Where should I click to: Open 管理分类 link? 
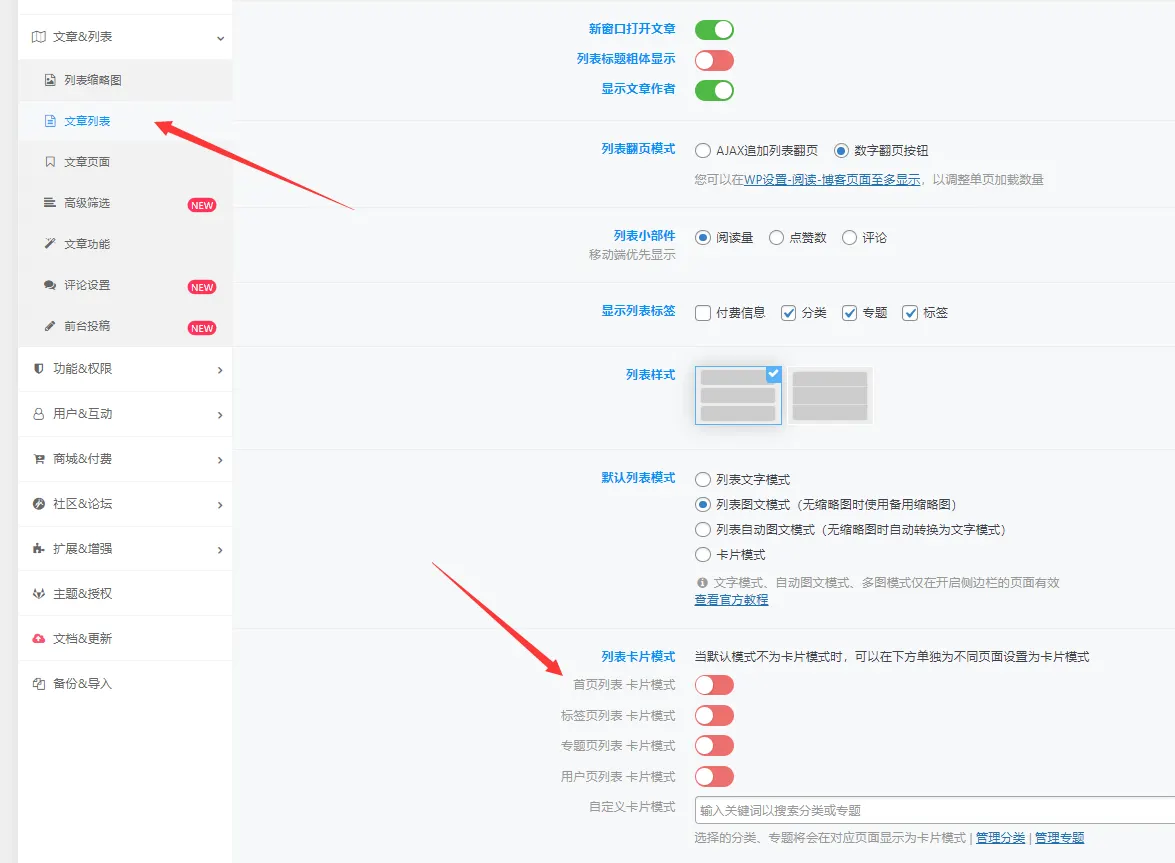[x=1000, y=838]
